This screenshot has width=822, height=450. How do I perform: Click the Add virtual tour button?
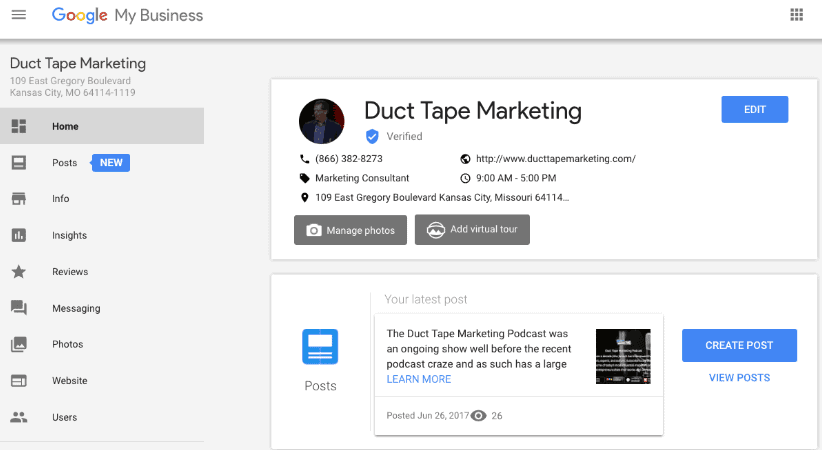click(472, 229)
